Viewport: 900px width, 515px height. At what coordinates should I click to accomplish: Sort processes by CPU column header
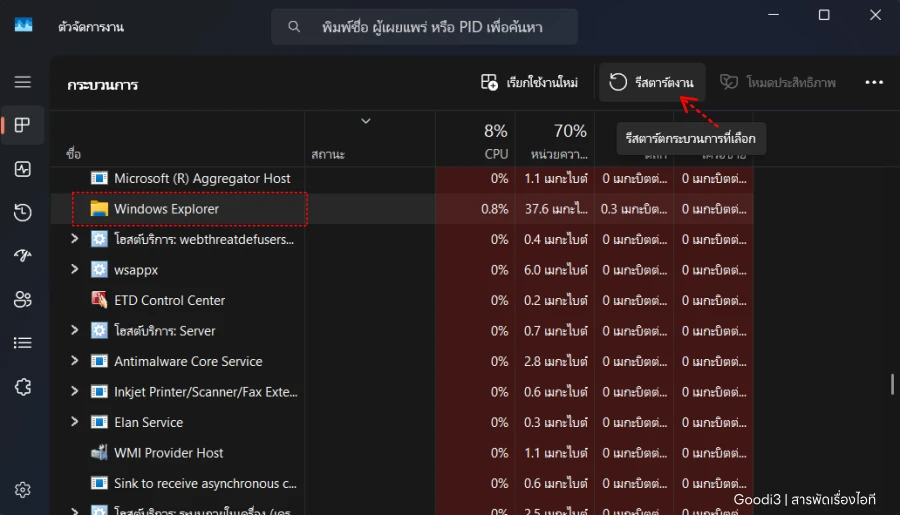[495, 141]
